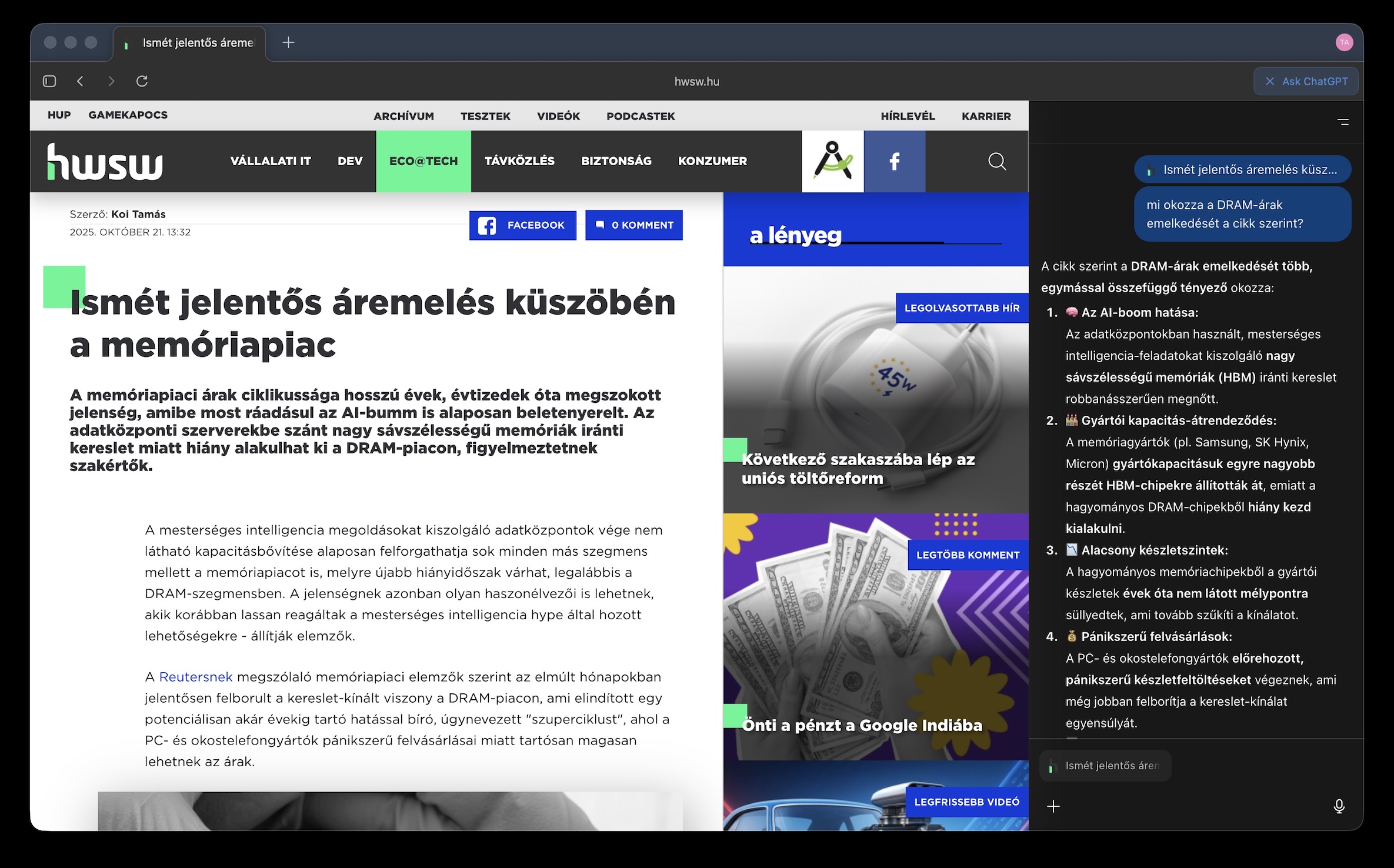Open a new tab with plus icon

288,42
